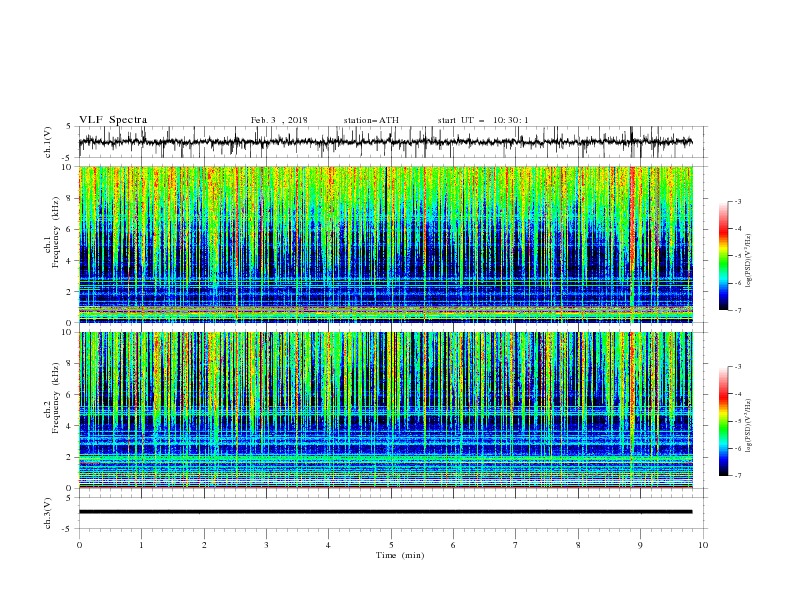Click the "ch.1(V)" waveform axis label
Image resolution: width=792 pixels, height=612 pixels.
(48, 142)
